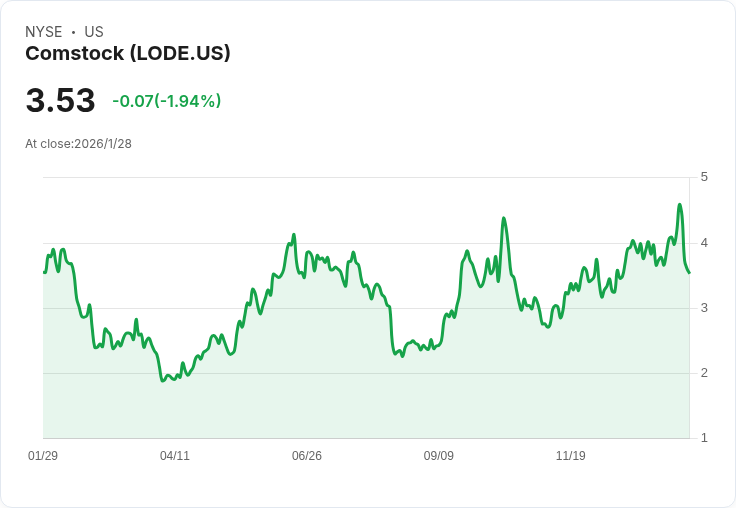Click the starting point of the price line
736x508 pixels.
[x=44, y=272]
